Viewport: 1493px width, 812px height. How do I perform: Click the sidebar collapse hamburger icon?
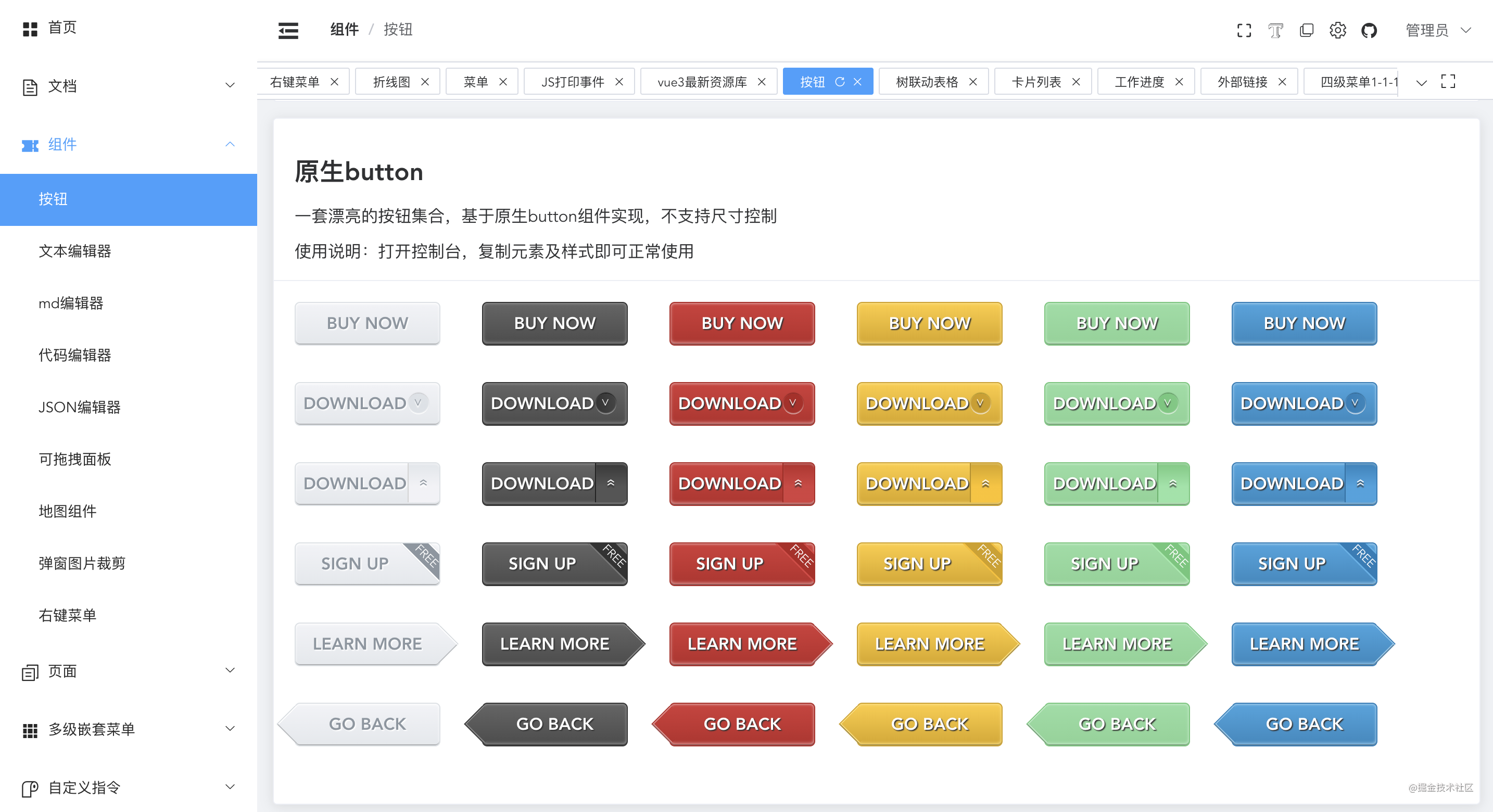(x=288, y=30)
